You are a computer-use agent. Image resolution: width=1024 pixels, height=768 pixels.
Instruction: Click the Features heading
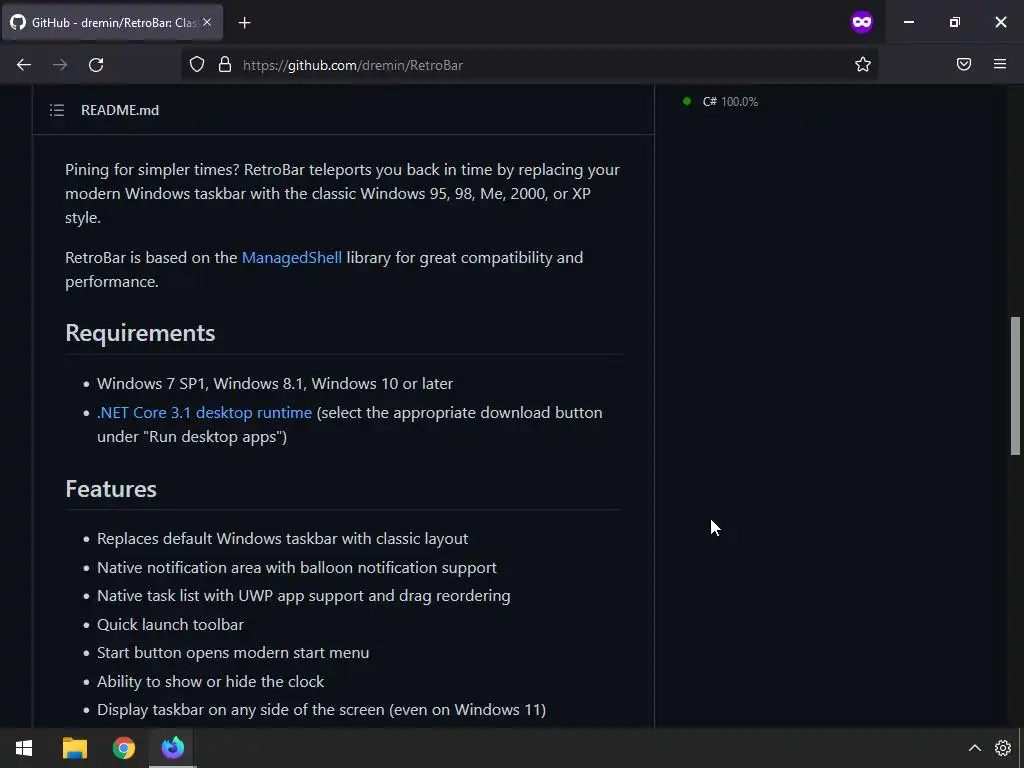click(111, 489)
